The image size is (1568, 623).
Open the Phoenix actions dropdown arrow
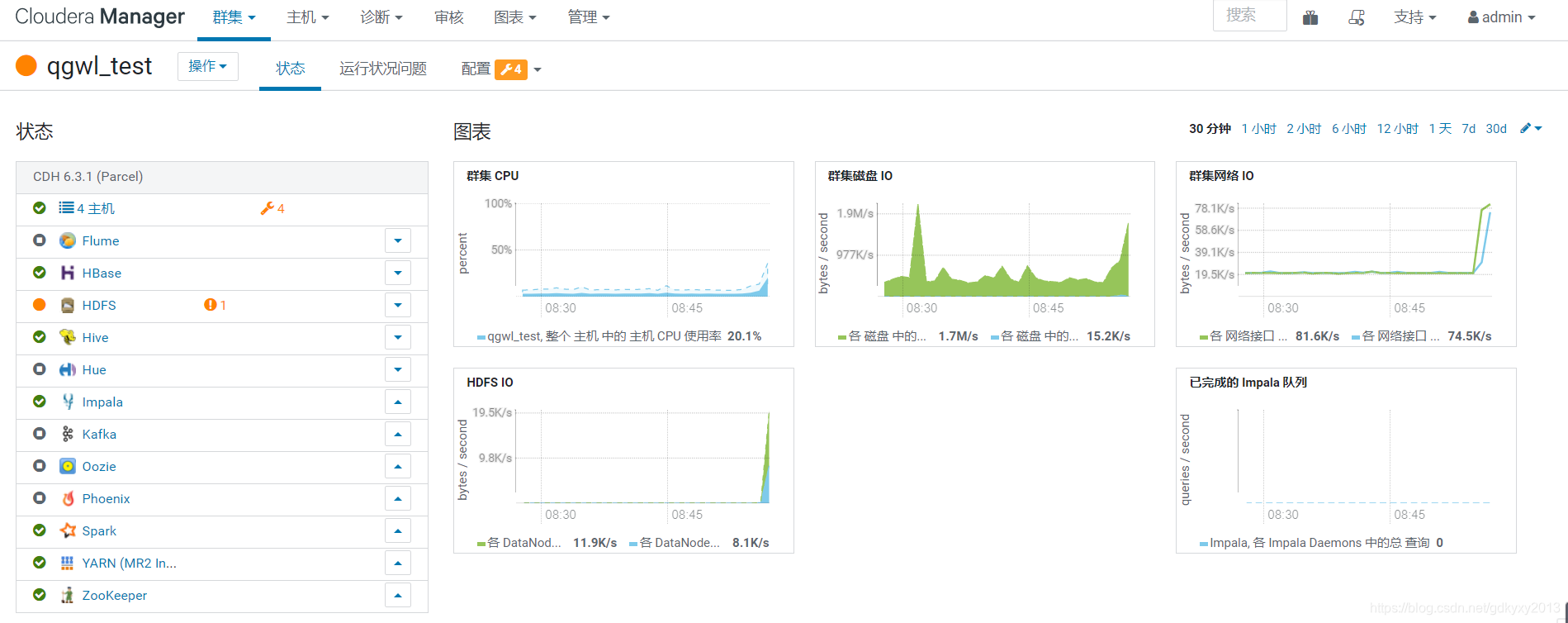tap(398, 498)
